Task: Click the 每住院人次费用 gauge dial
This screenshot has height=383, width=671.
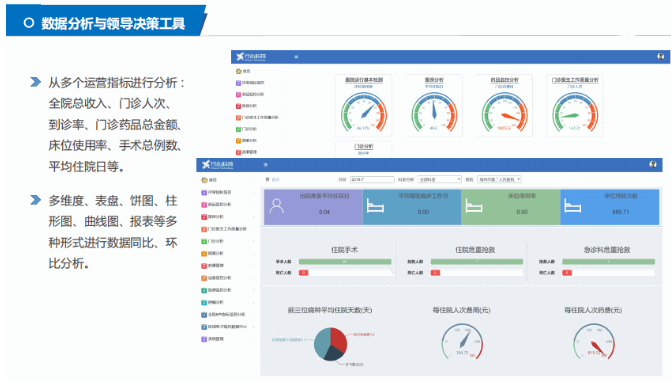Action: pos(462,341)
